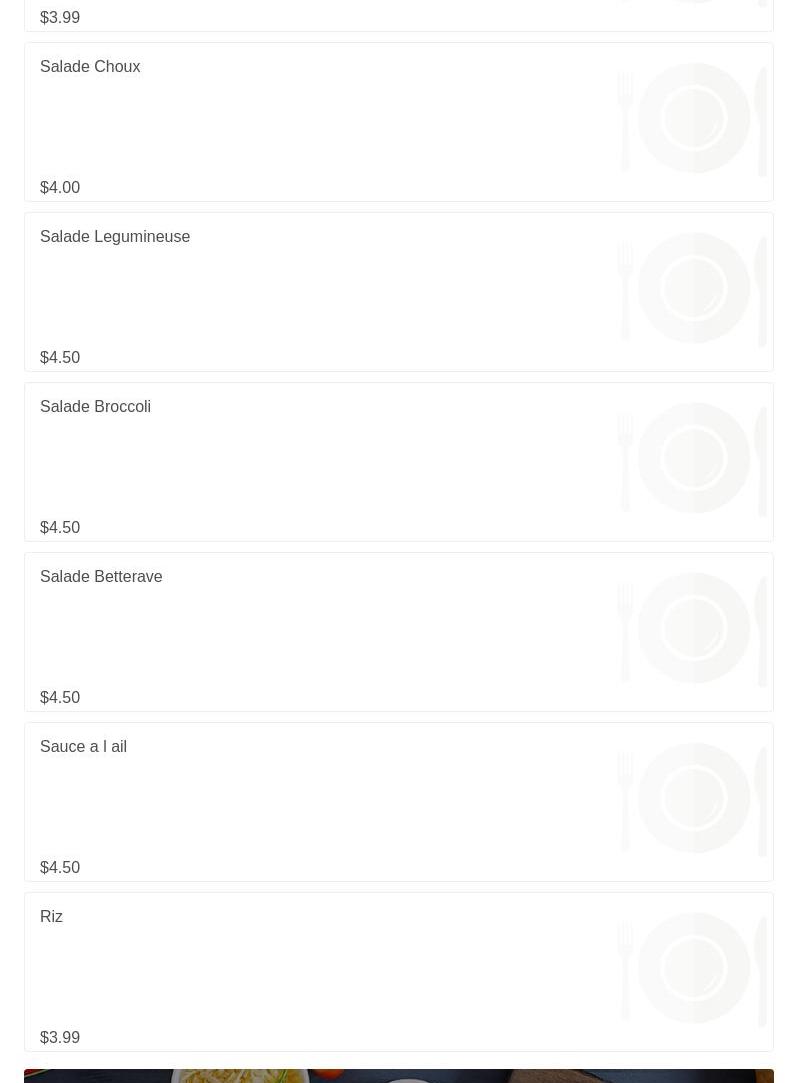Image resolution: width=785 pixels, height=1083 pixels.
Task: Click the Sauce a l ail plate placeholder image
Action: point(693,798)
